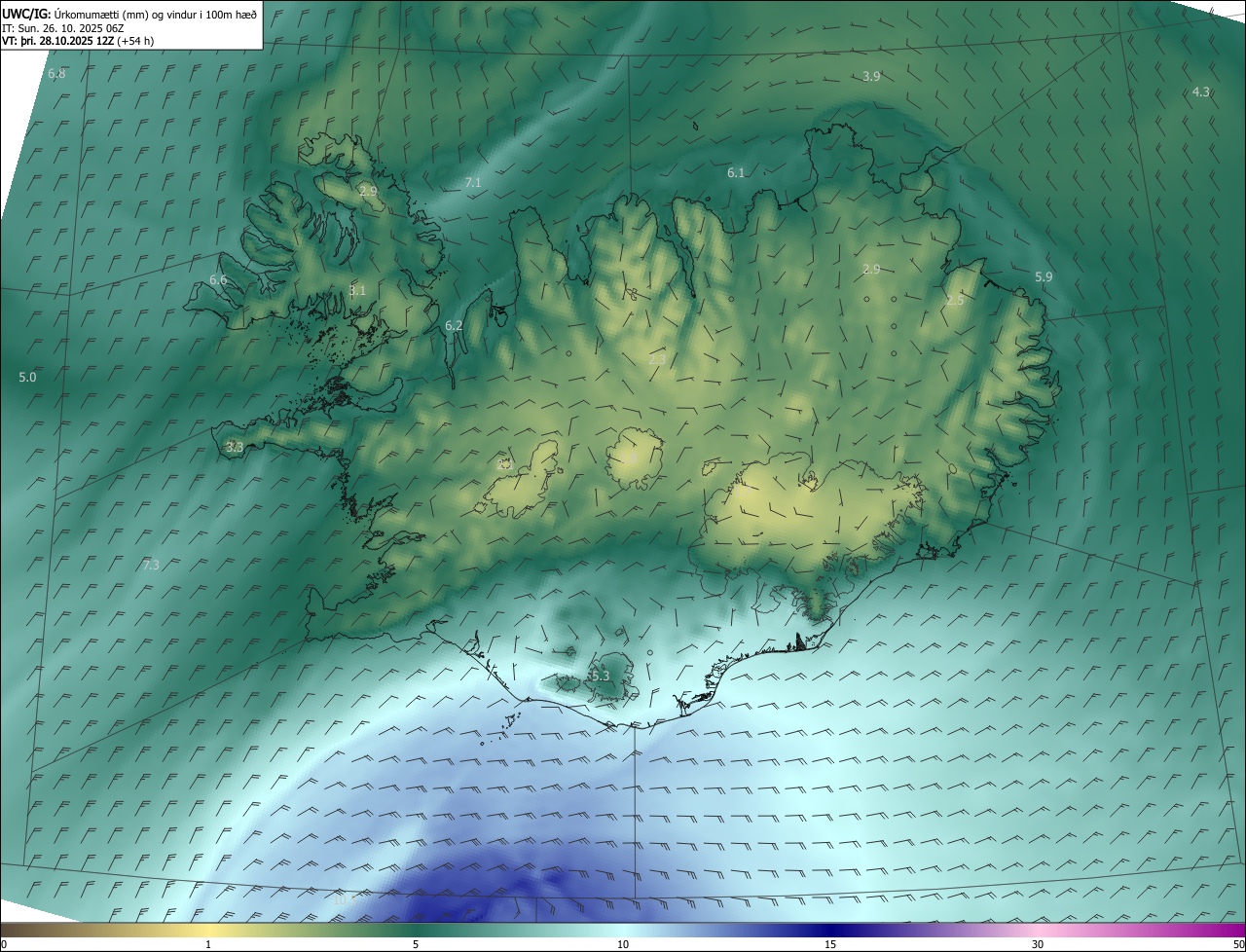Click the color scale tick label 15
Viewport: 1246px width, 952px height.
click(830, 944)
